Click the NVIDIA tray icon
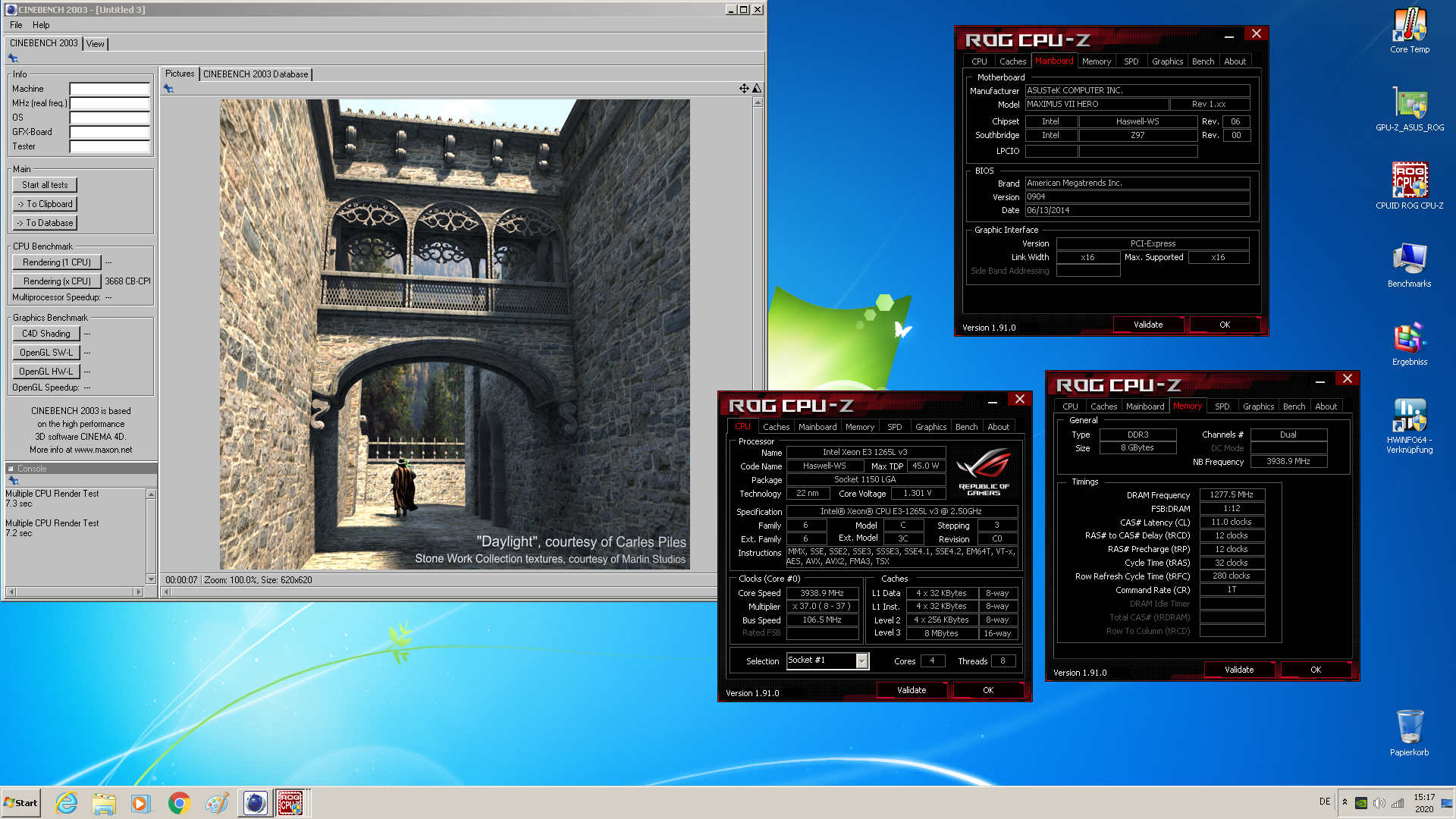Screen dimensions: 1456x819 (x=1361, y=803)
